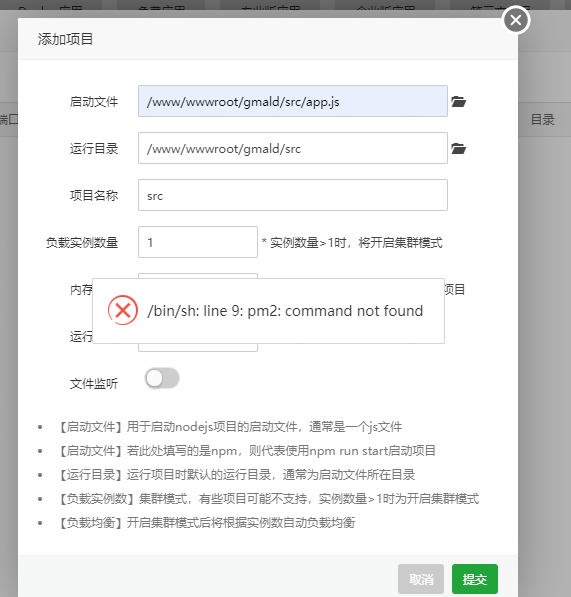Click the note mentioning npm run start

coord(246,451)
